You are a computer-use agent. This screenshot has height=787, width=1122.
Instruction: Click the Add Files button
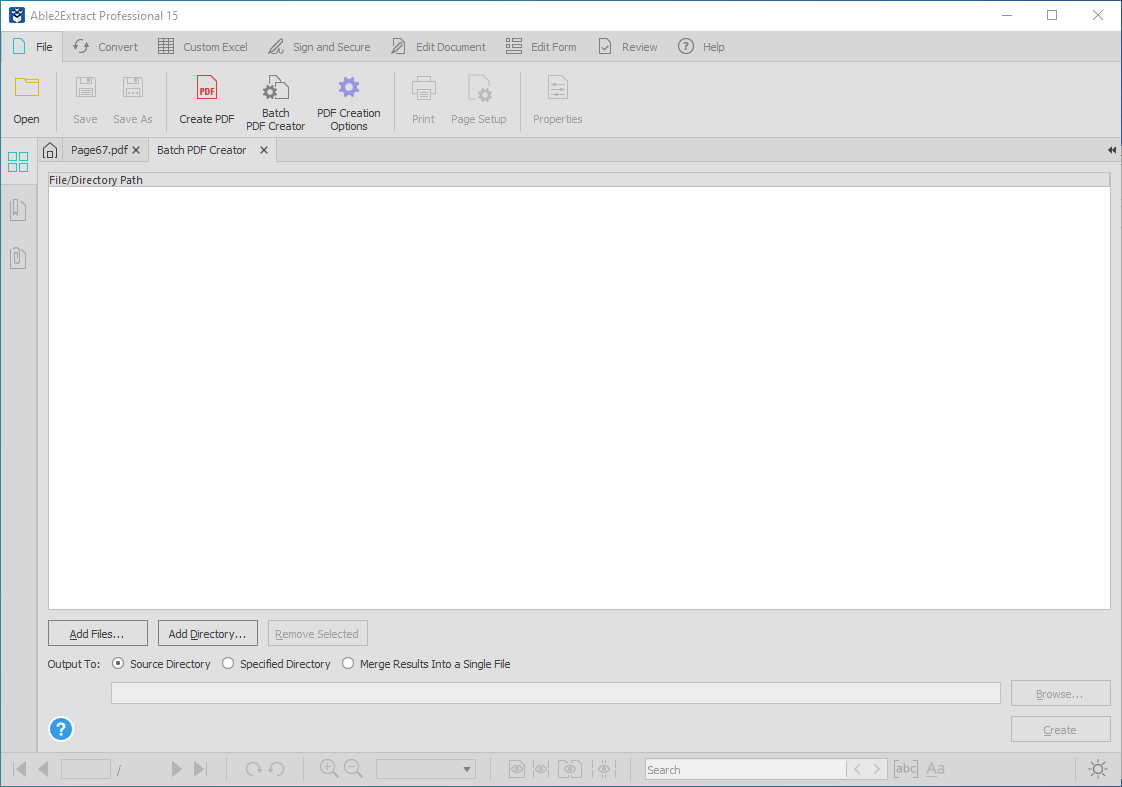click(x=97, y=632)
